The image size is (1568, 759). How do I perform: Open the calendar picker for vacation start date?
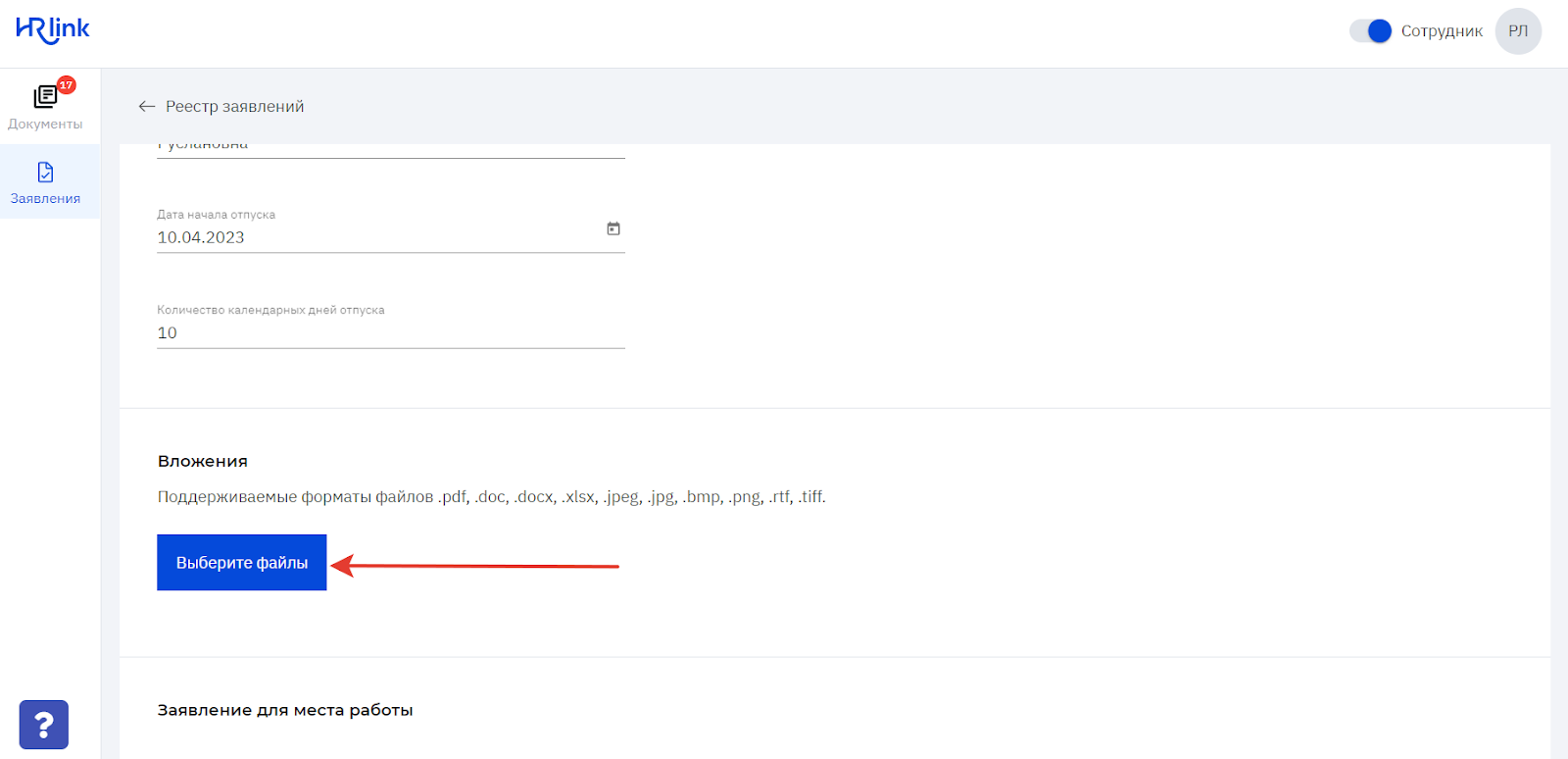613,228
